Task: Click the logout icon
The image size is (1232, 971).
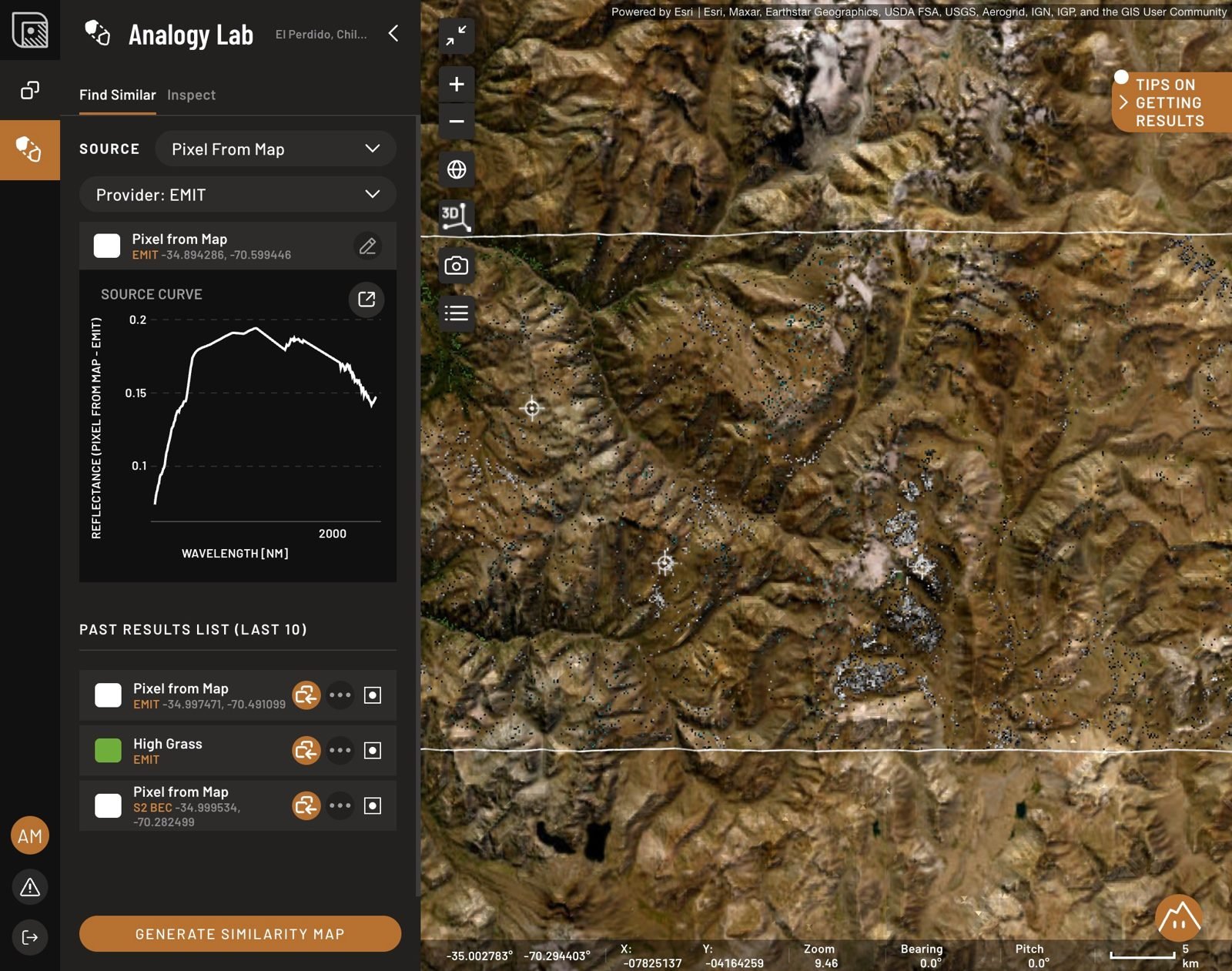Action: click(30, 937)
